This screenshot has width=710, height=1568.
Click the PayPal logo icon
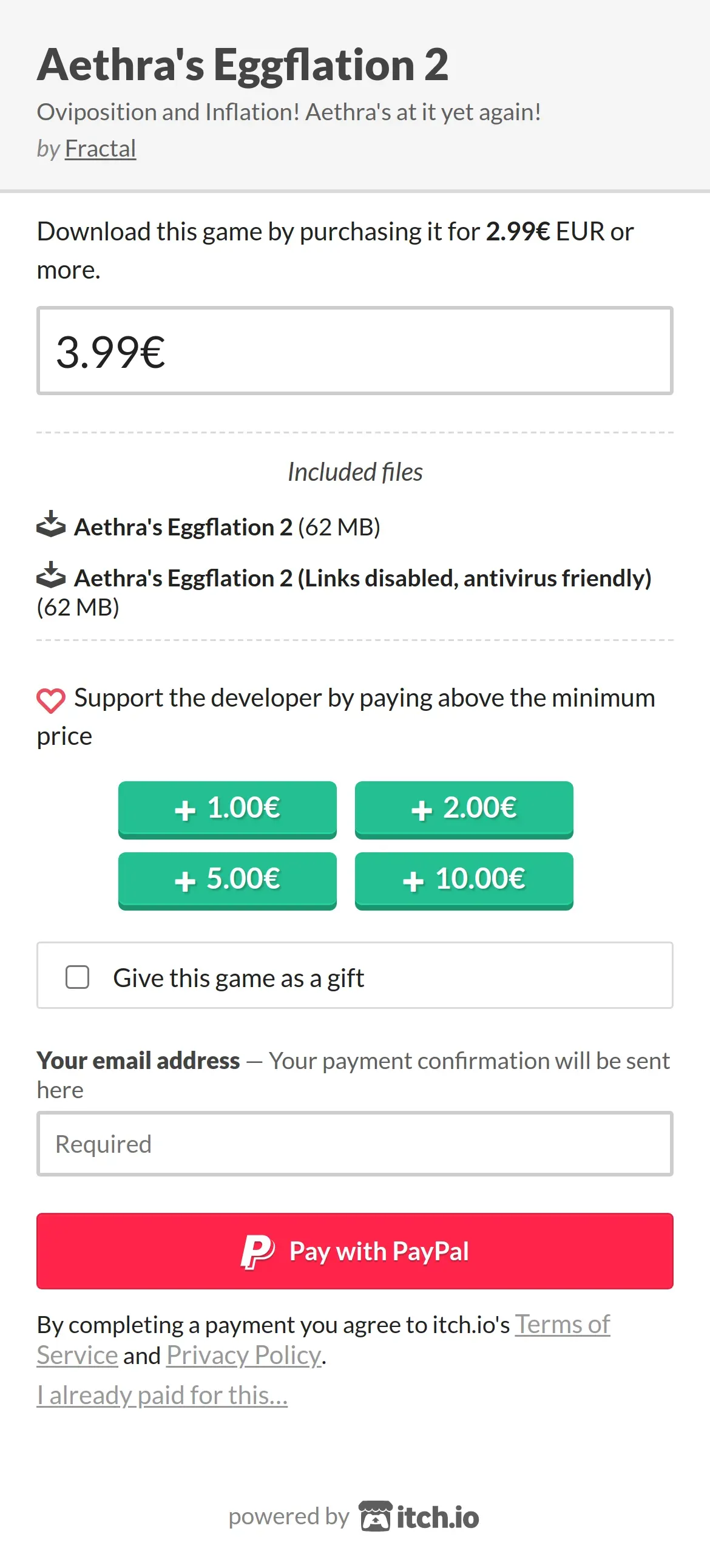point(257,1252)
